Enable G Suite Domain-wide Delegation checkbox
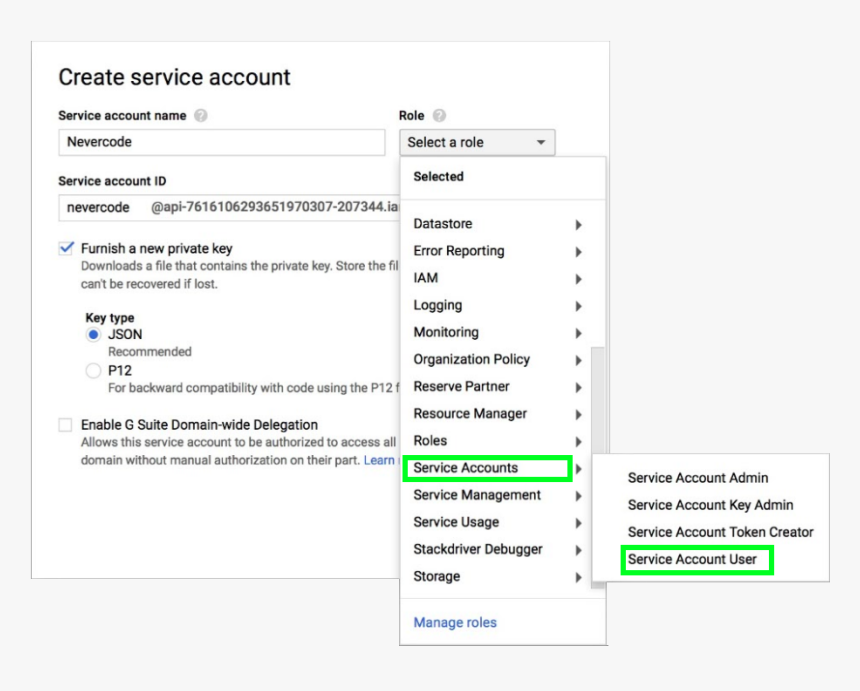This screenshot has height=691, width=860. click(x=65, y=425)
